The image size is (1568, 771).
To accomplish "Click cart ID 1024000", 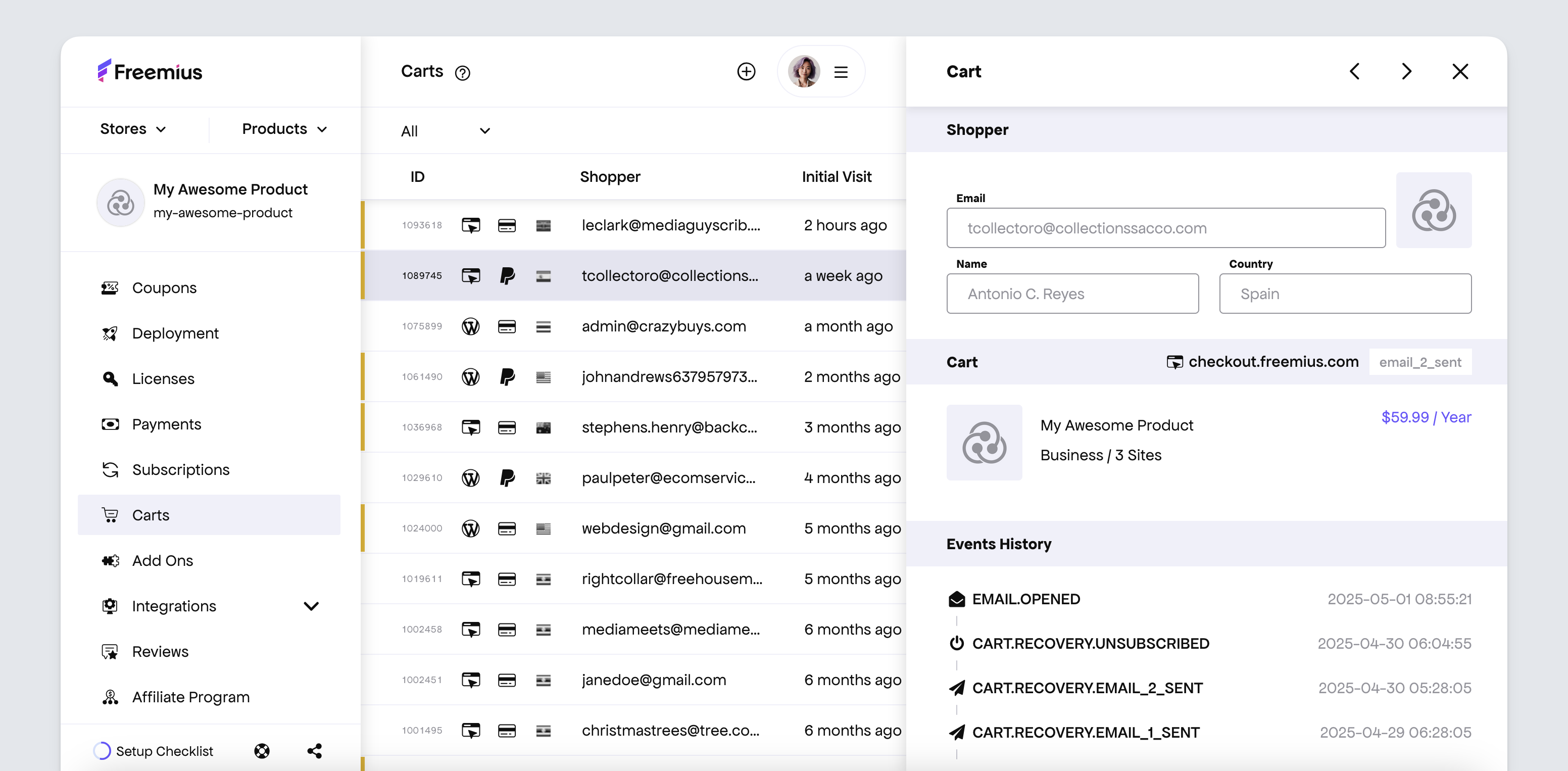I will (x=422, y=528).
